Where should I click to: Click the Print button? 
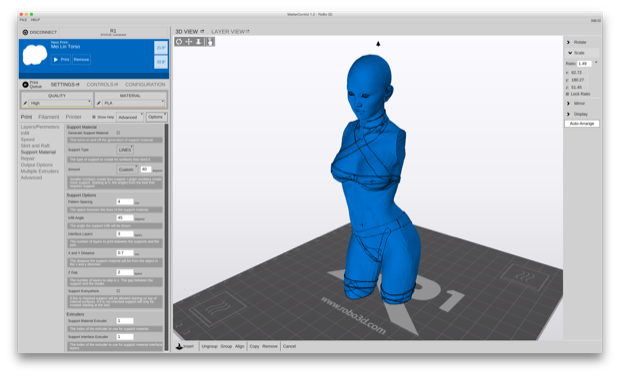point(61,59)
